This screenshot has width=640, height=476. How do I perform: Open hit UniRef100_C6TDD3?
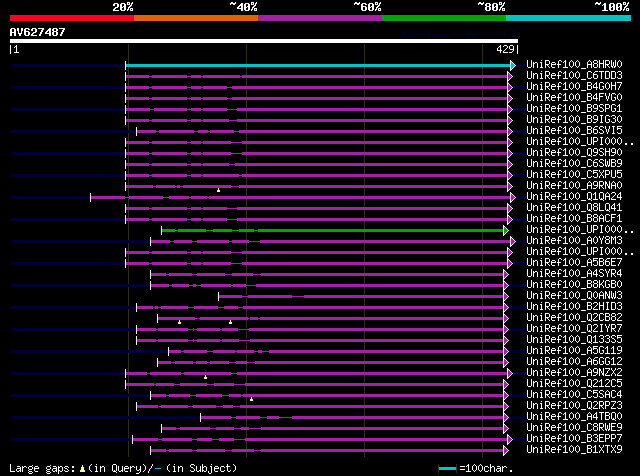[x=574, y=76]
